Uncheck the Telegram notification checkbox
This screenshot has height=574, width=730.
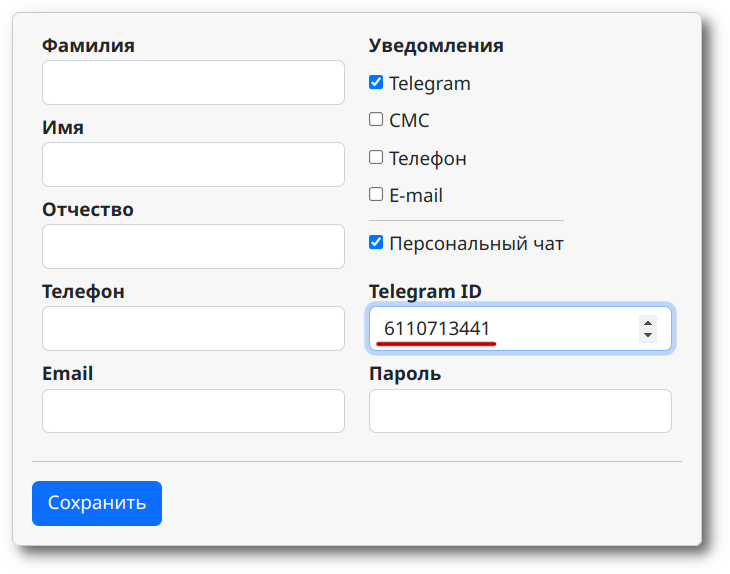pos(376,83)
